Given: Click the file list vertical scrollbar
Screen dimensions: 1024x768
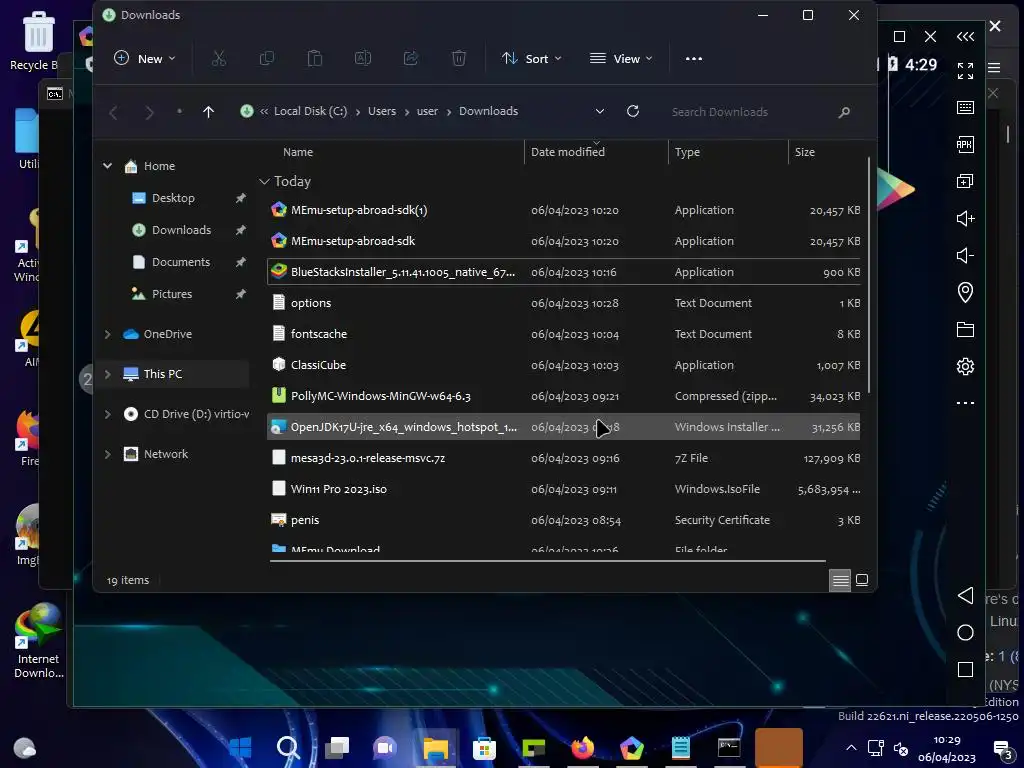Looking at the screenshot, I should pyautogui.click(x=869, y=274).
